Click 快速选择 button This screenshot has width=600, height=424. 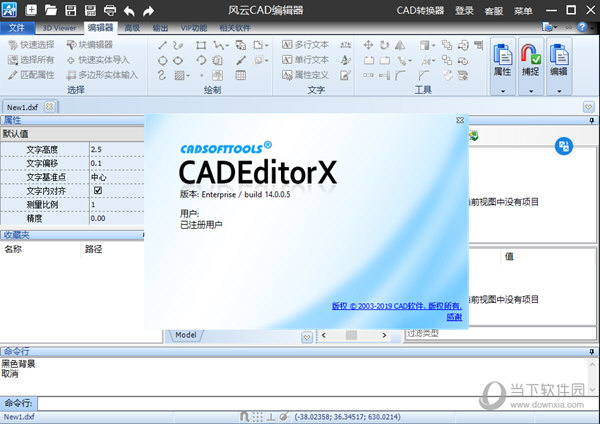click(31, 45)
